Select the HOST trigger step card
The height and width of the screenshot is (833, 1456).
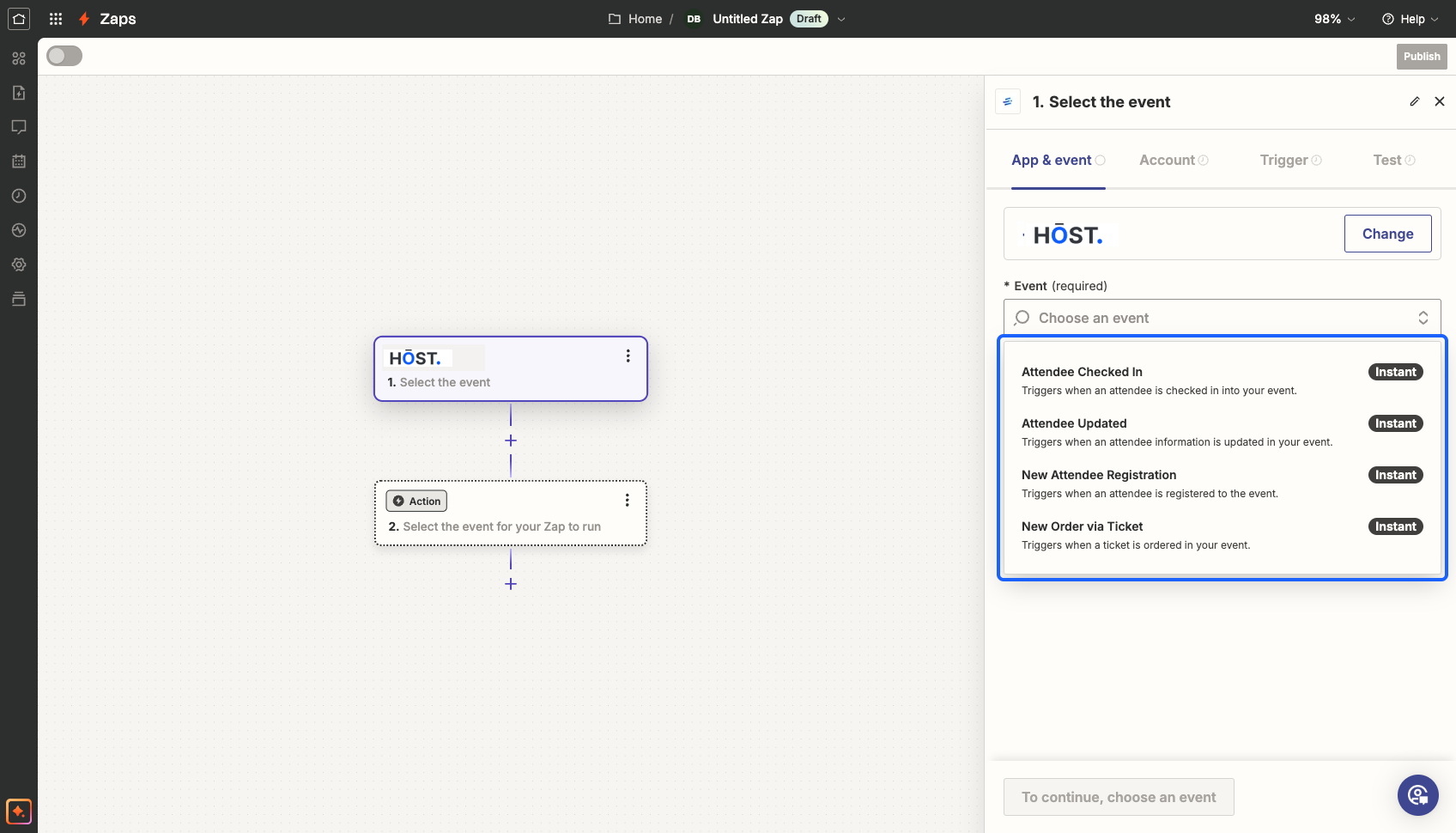(511, 368)
